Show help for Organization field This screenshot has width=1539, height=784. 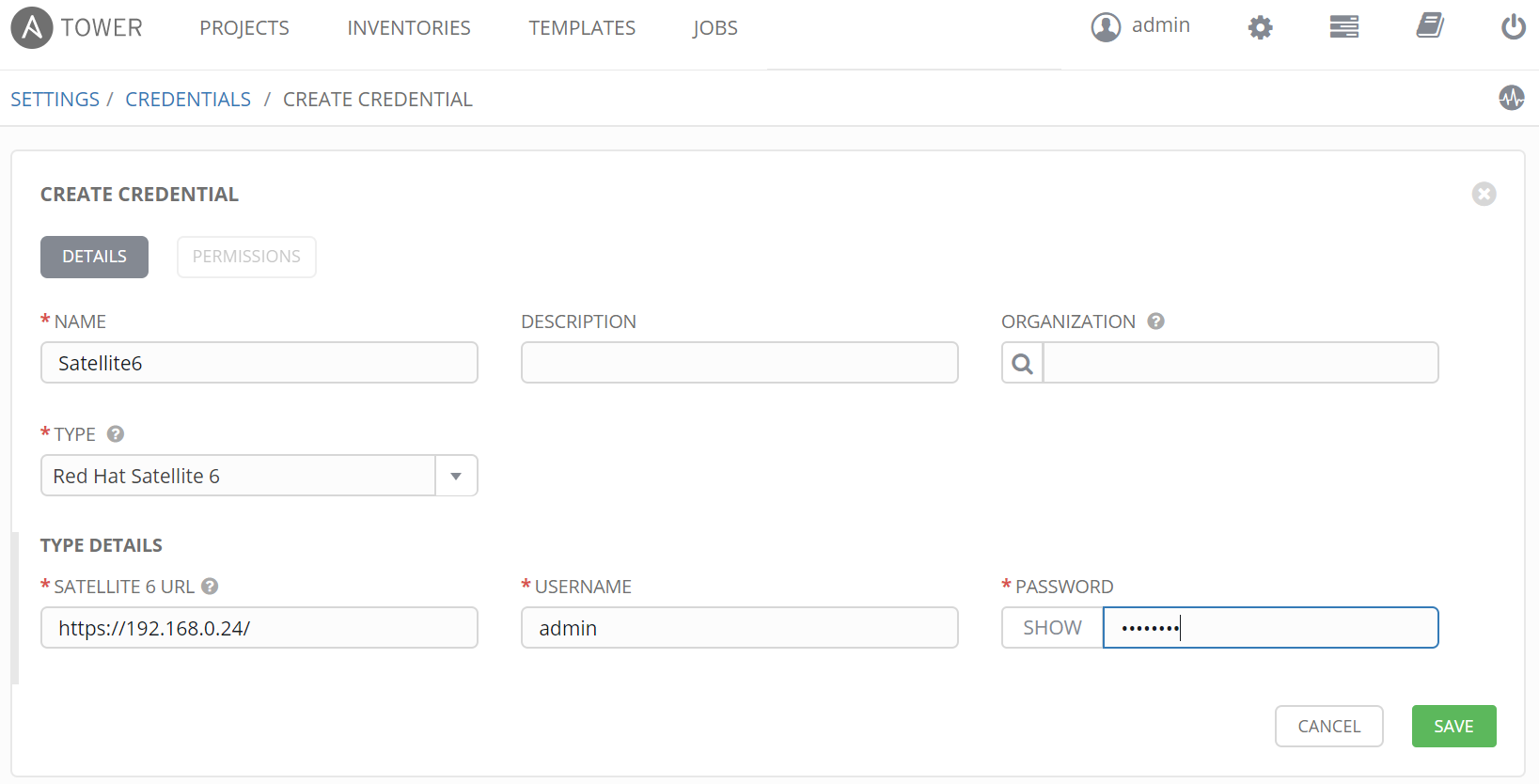(x=1156, y=321)
